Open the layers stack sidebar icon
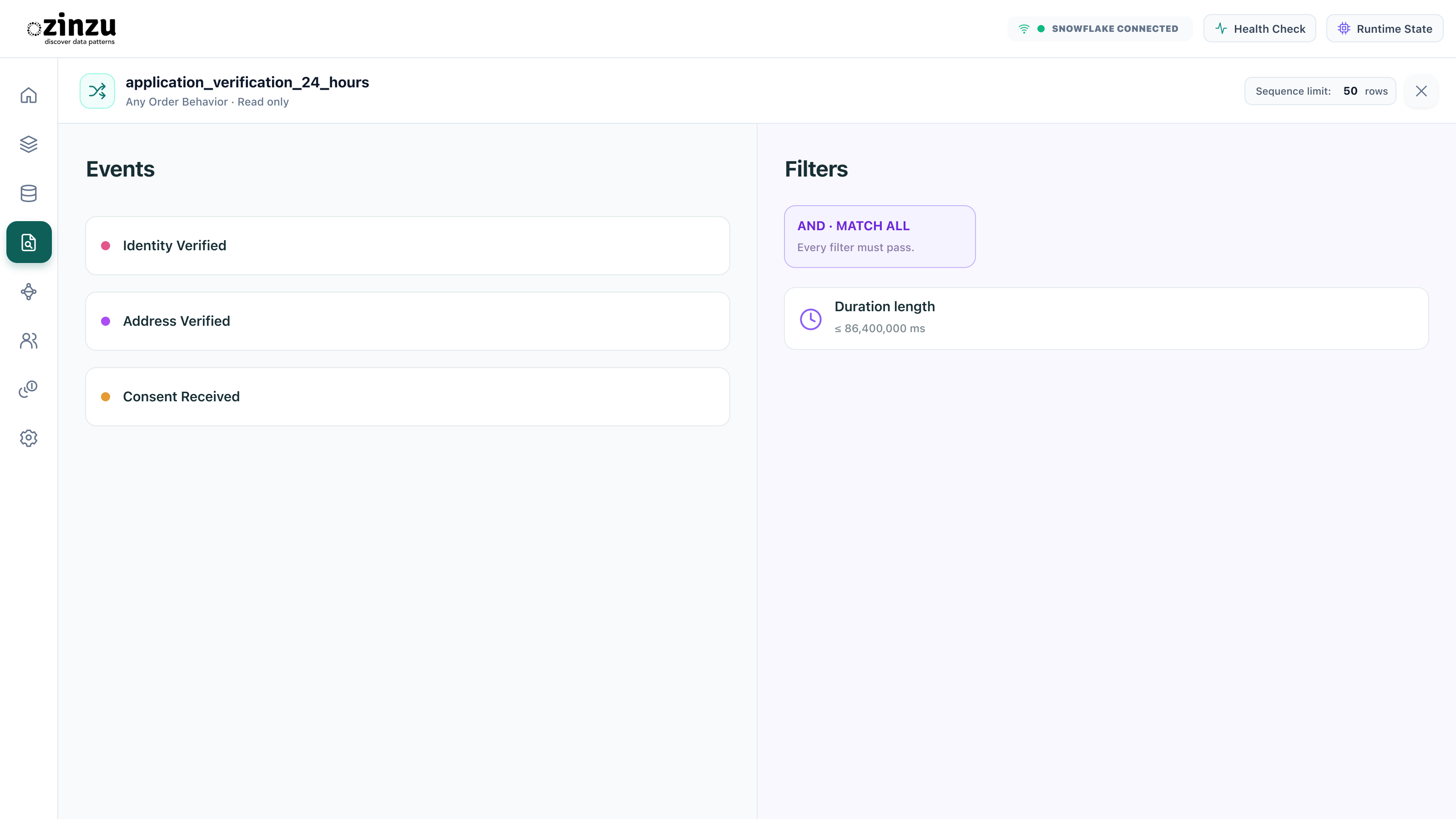 28,144
